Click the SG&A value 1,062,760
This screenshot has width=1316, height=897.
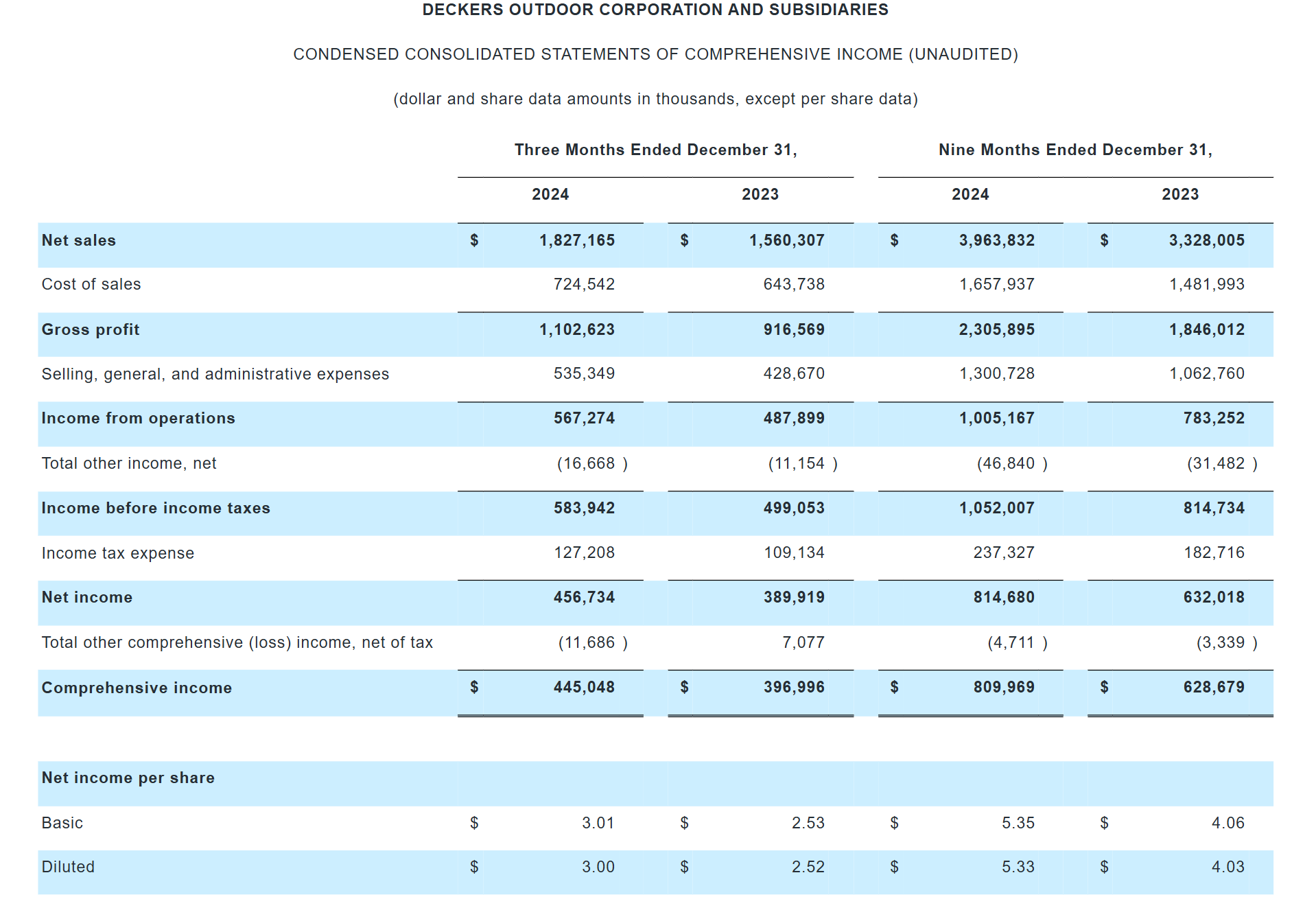point(1207,373)
